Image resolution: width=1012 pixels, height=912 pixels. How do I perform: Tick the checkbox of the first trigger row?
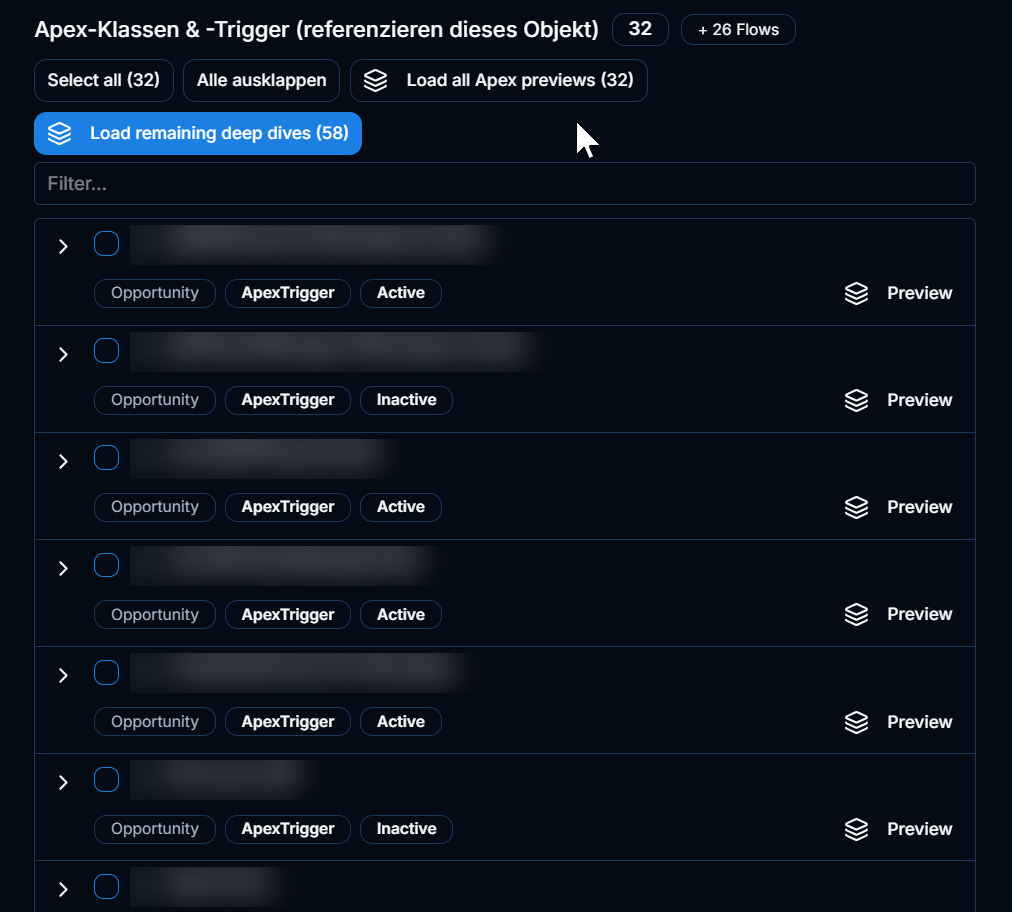pos(106,244)
